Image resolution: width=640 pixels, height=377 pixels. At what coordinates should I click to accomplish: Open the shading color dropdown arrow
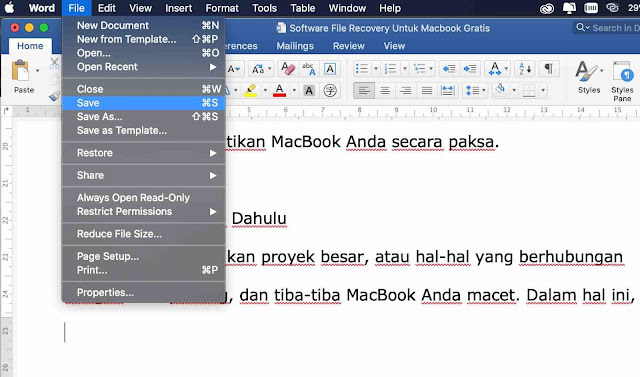[x=514, y=90]
